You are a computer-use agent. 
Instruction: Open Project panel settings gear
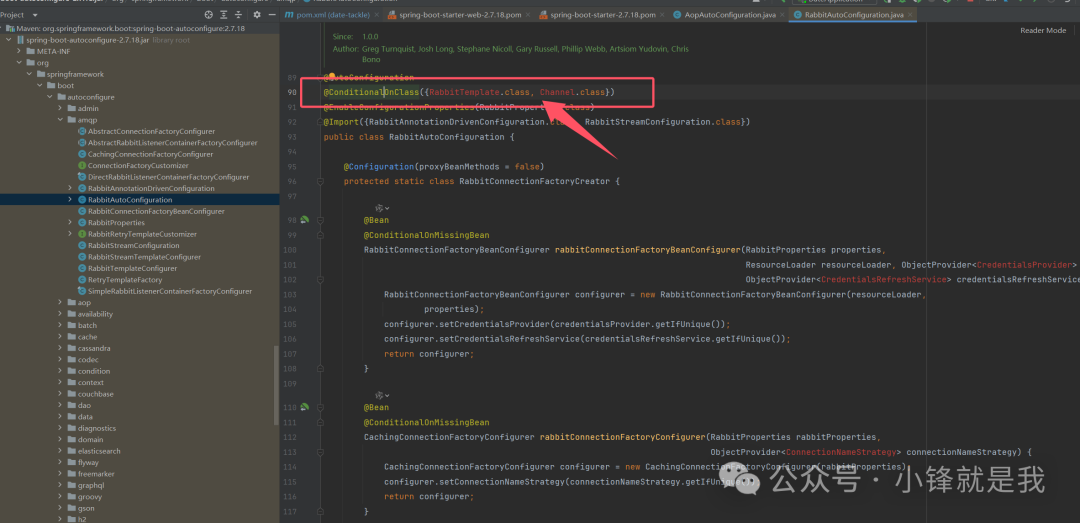coord(257,14)
